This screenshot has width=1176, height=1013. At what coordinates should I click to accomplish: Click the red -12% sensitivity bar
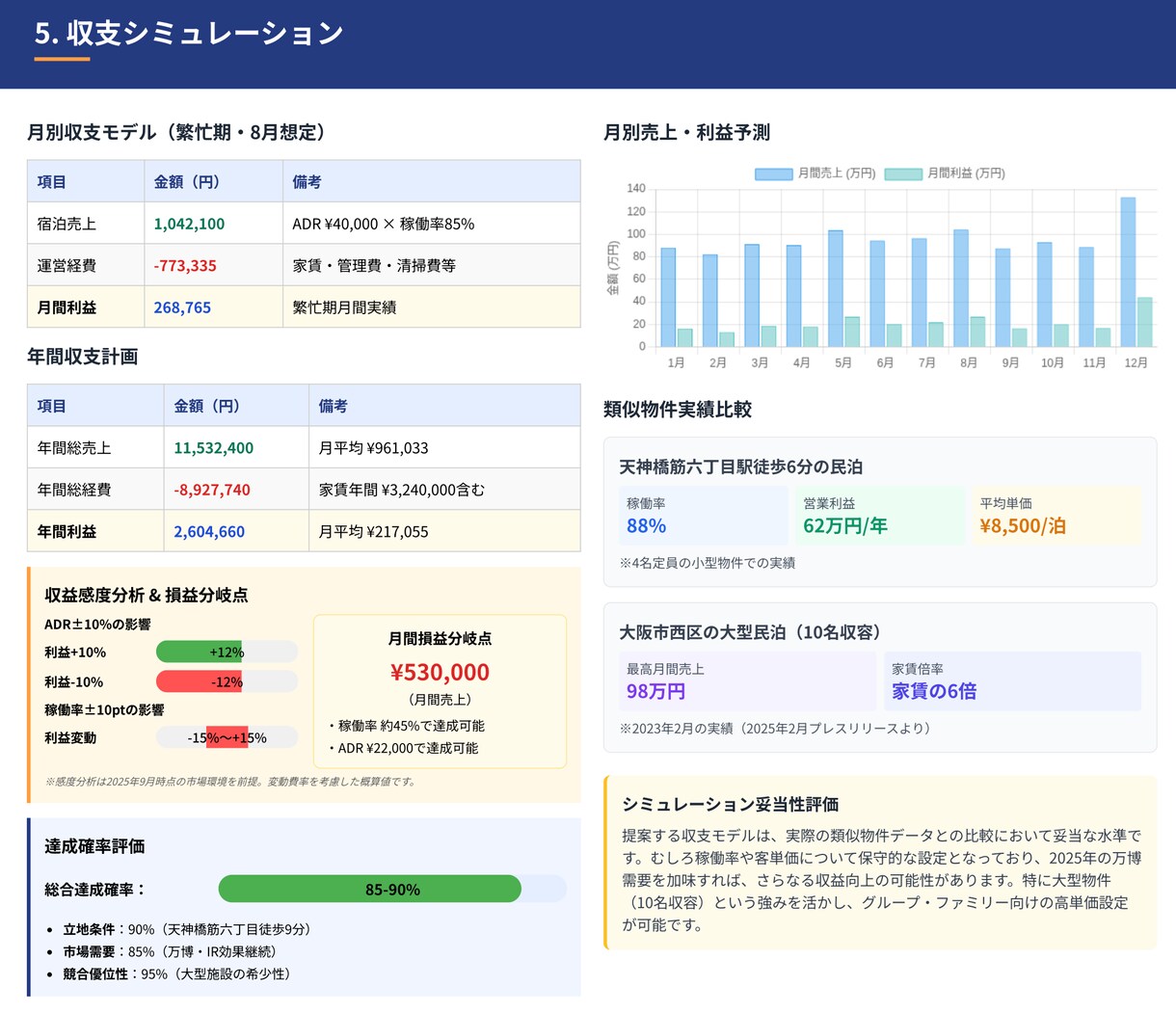tap(200, 681)
